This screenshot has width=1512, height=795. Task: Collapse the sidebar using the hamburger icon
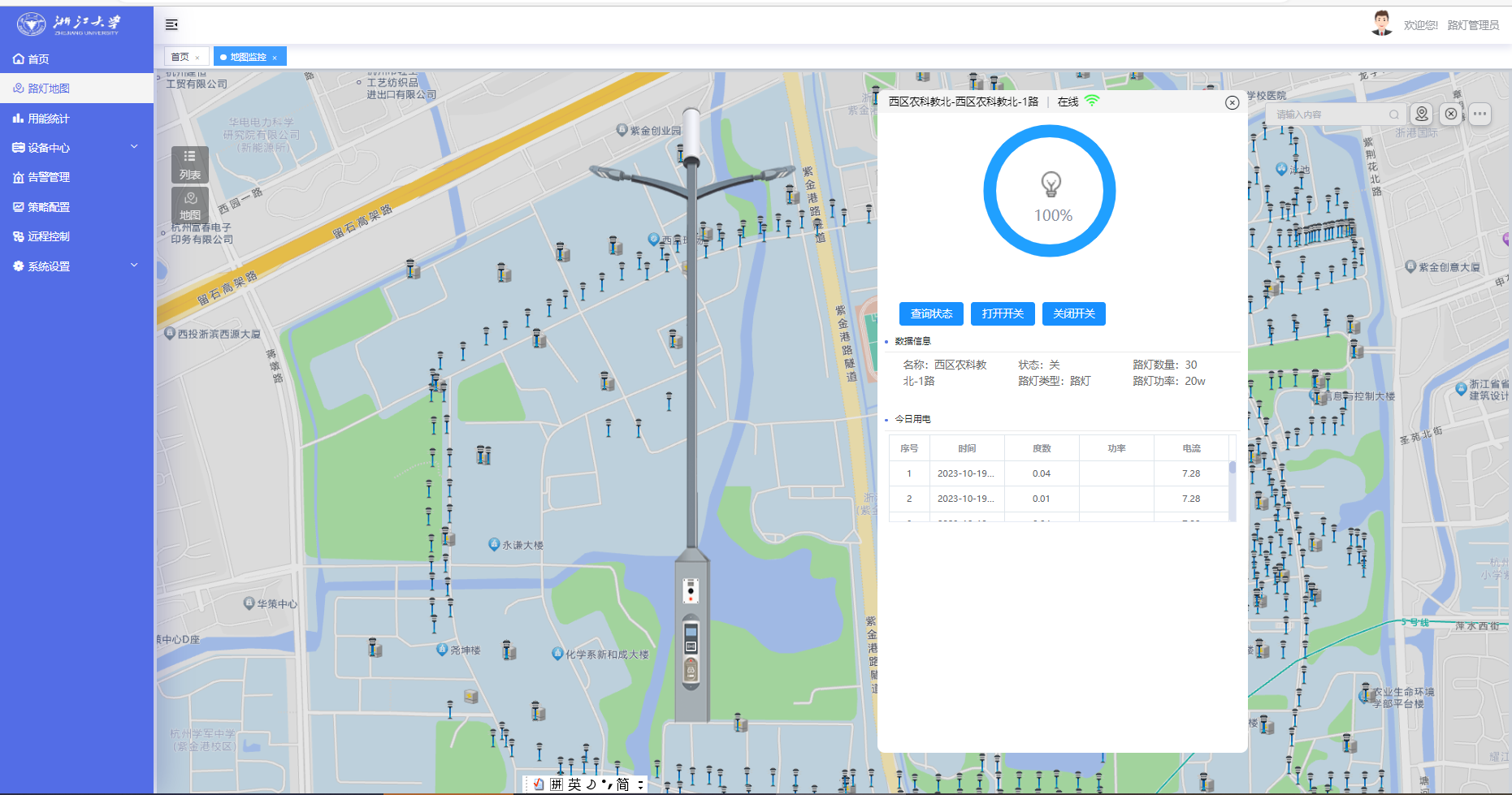(171, 25)
